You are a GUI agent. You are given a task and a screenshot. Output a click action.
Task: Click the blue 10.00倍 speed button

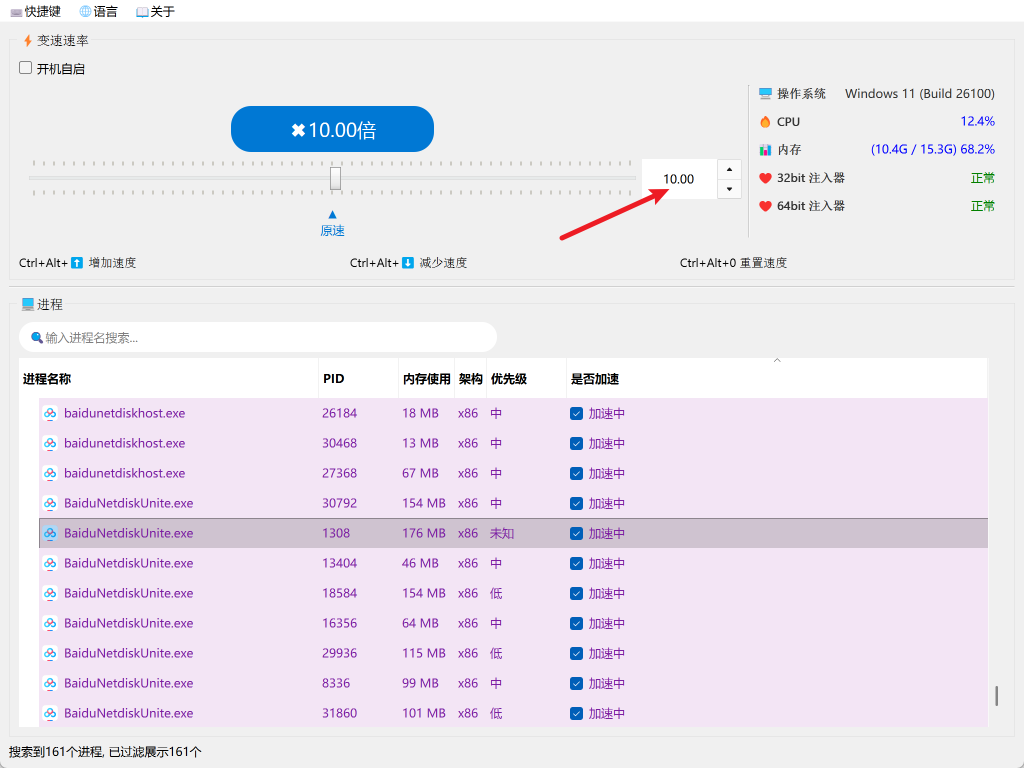(332, 129)
